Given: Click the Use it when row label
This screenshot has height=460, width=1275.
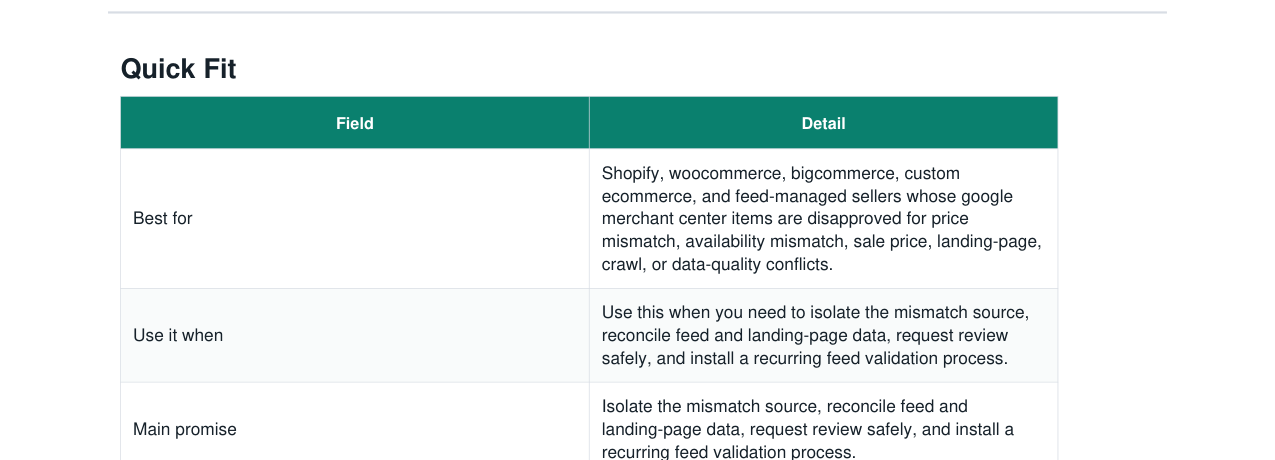Looking at the screenshot, I should [178, 335].
